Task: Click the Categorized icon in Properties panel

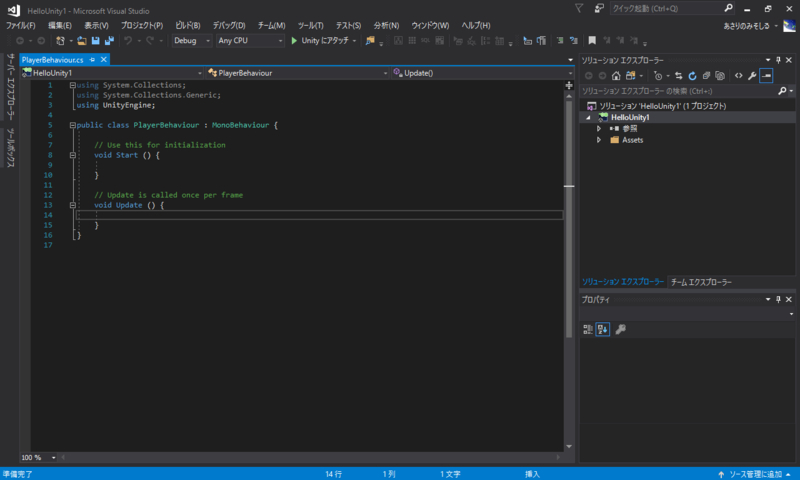Action: tap(588, 329)
